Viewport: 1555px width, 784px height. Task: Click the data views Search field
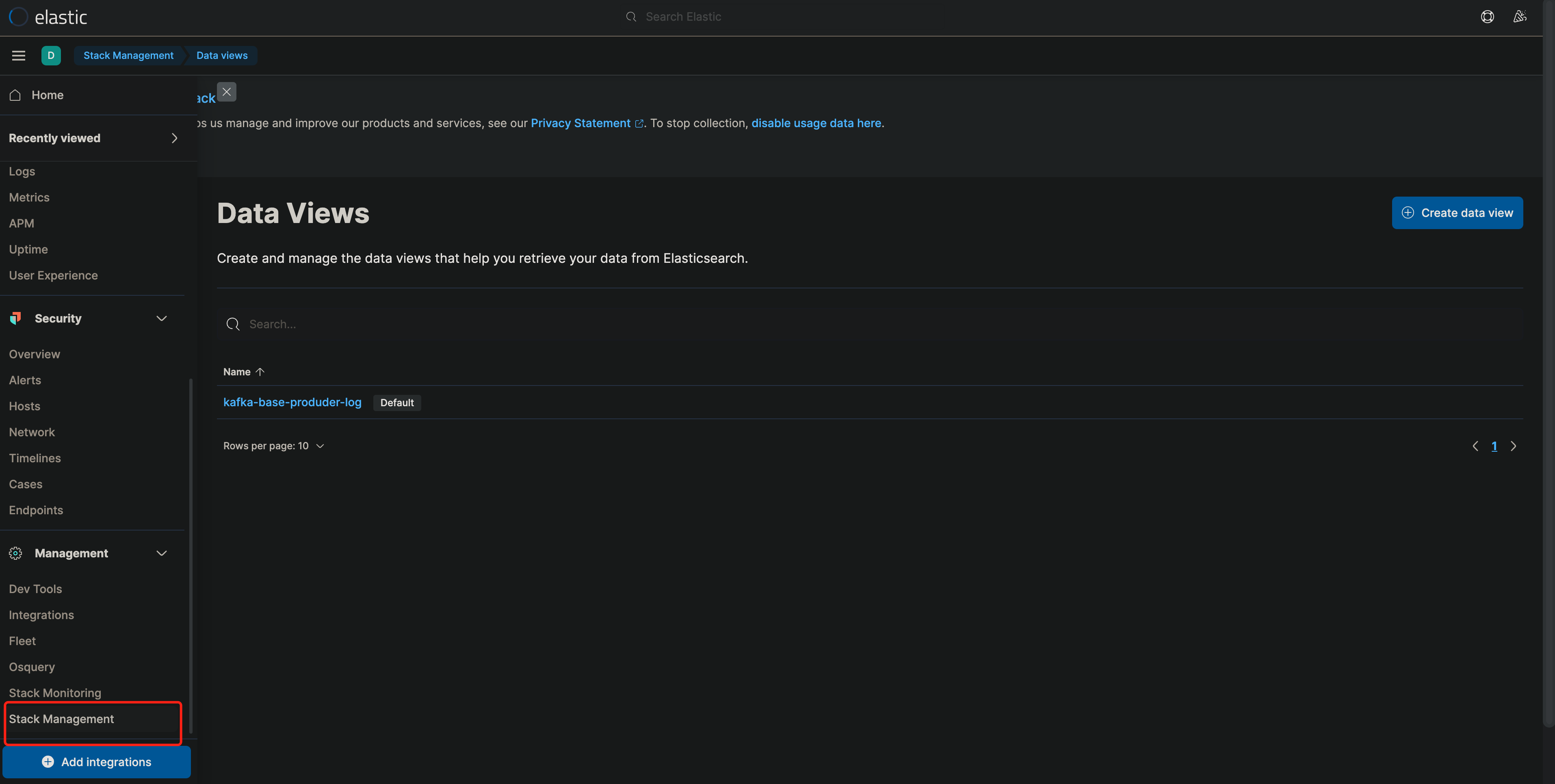[869, 324]
